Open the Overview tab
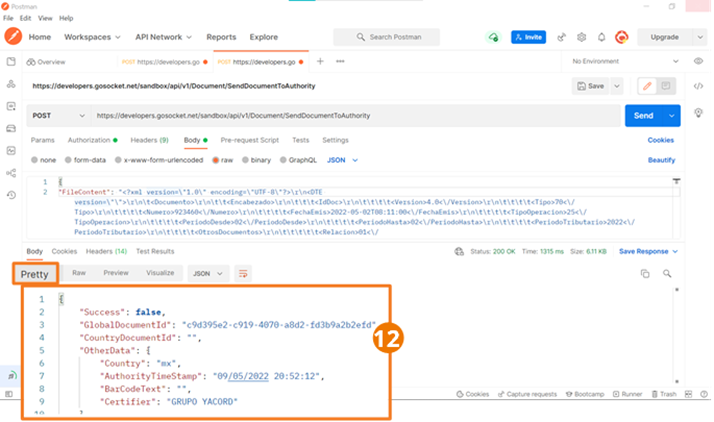This screenshot has width=714, height=422. pos(46,62)
